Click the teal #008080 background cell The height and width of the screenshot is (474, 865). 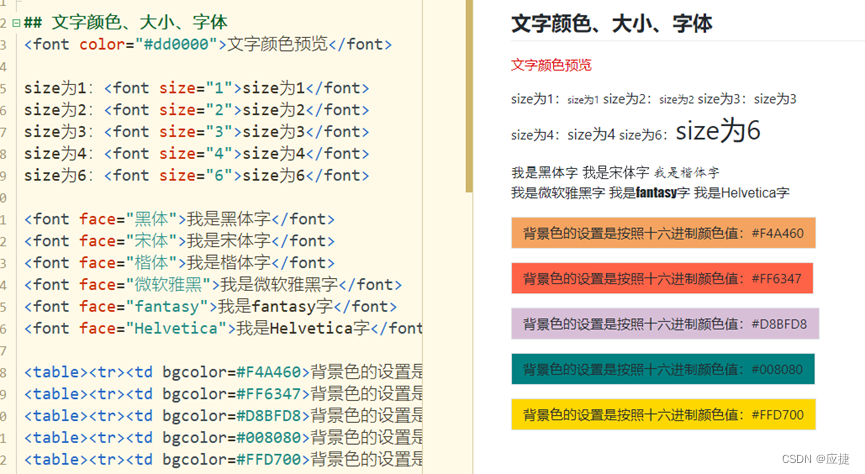click(663, 369)
